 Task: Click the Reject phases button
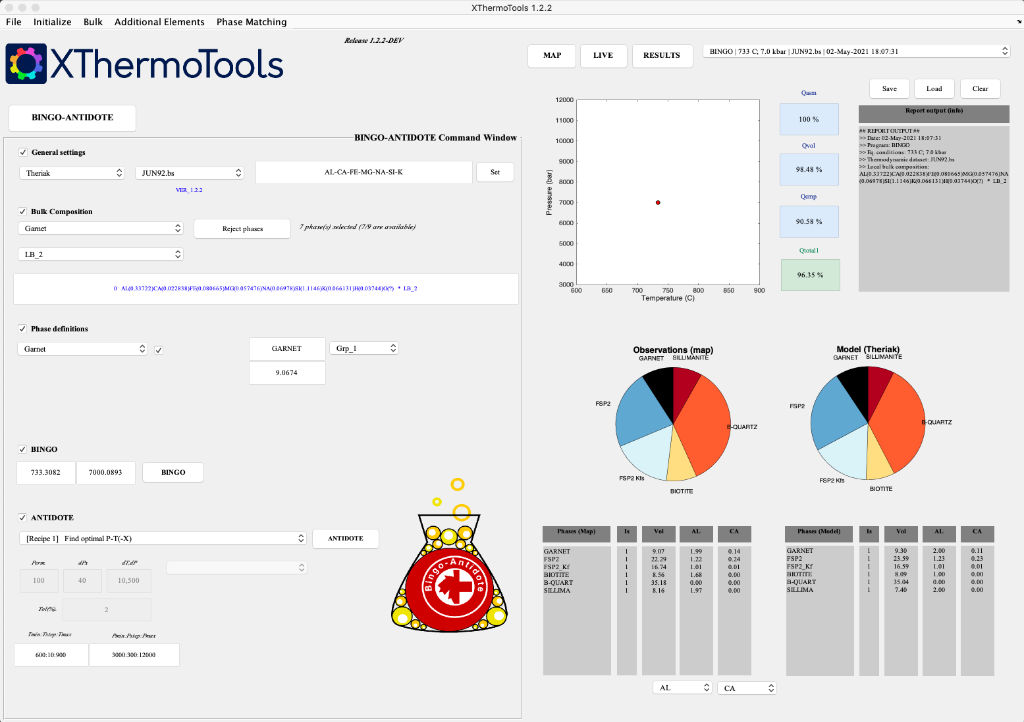click(242, 228)
